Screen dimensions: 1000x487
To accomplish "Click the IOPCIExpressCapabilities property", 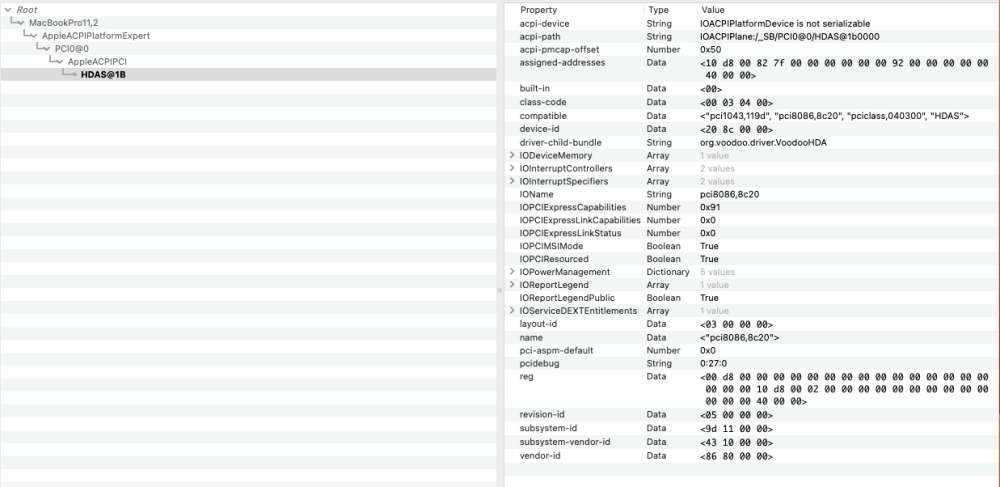I will (x=573, y=207).
